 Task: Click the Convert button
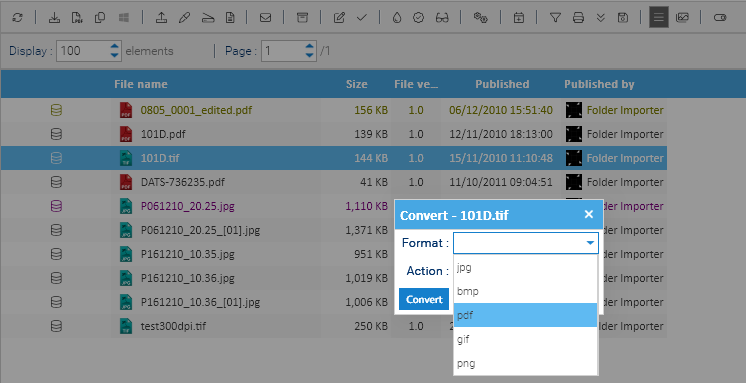coord(424,299)
